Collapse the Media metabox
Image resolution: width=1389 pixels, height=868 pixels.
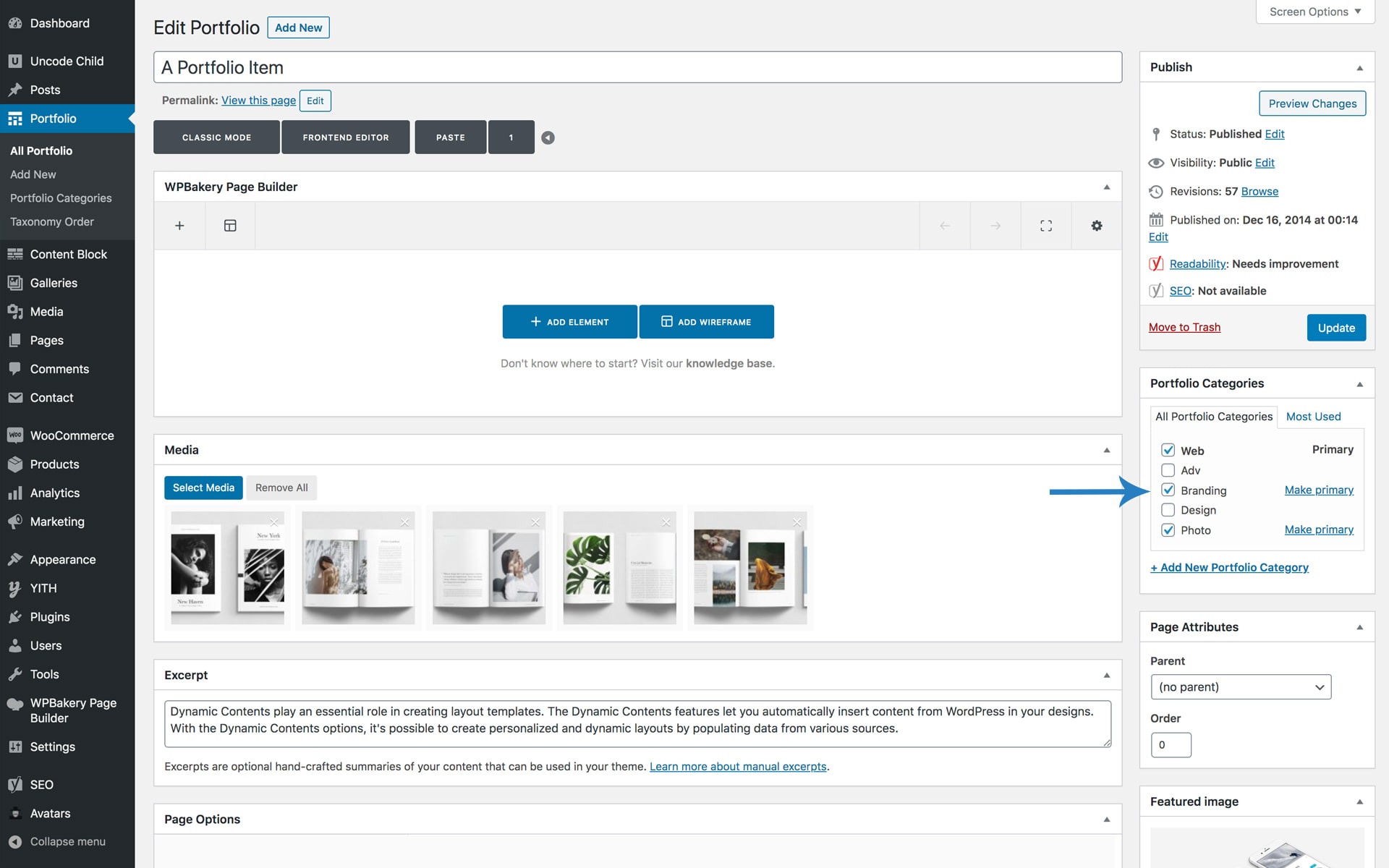click(1106, 450)
